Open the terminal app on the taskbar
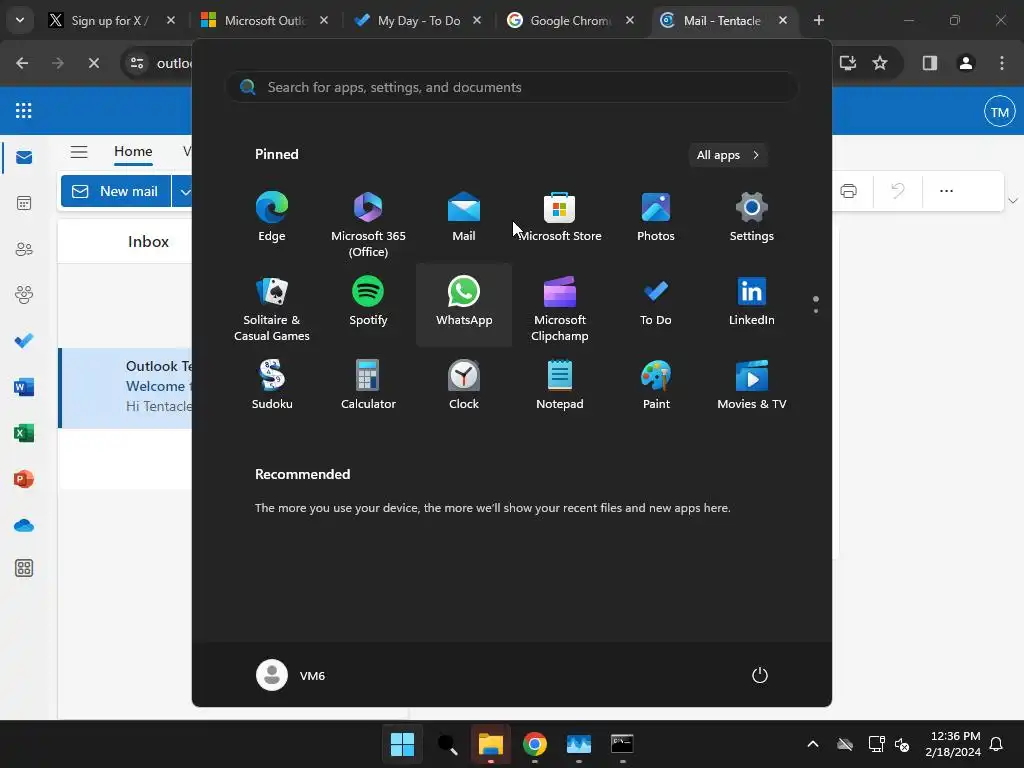Viewport: 1024px width, 768px height. tap(622, 744)
